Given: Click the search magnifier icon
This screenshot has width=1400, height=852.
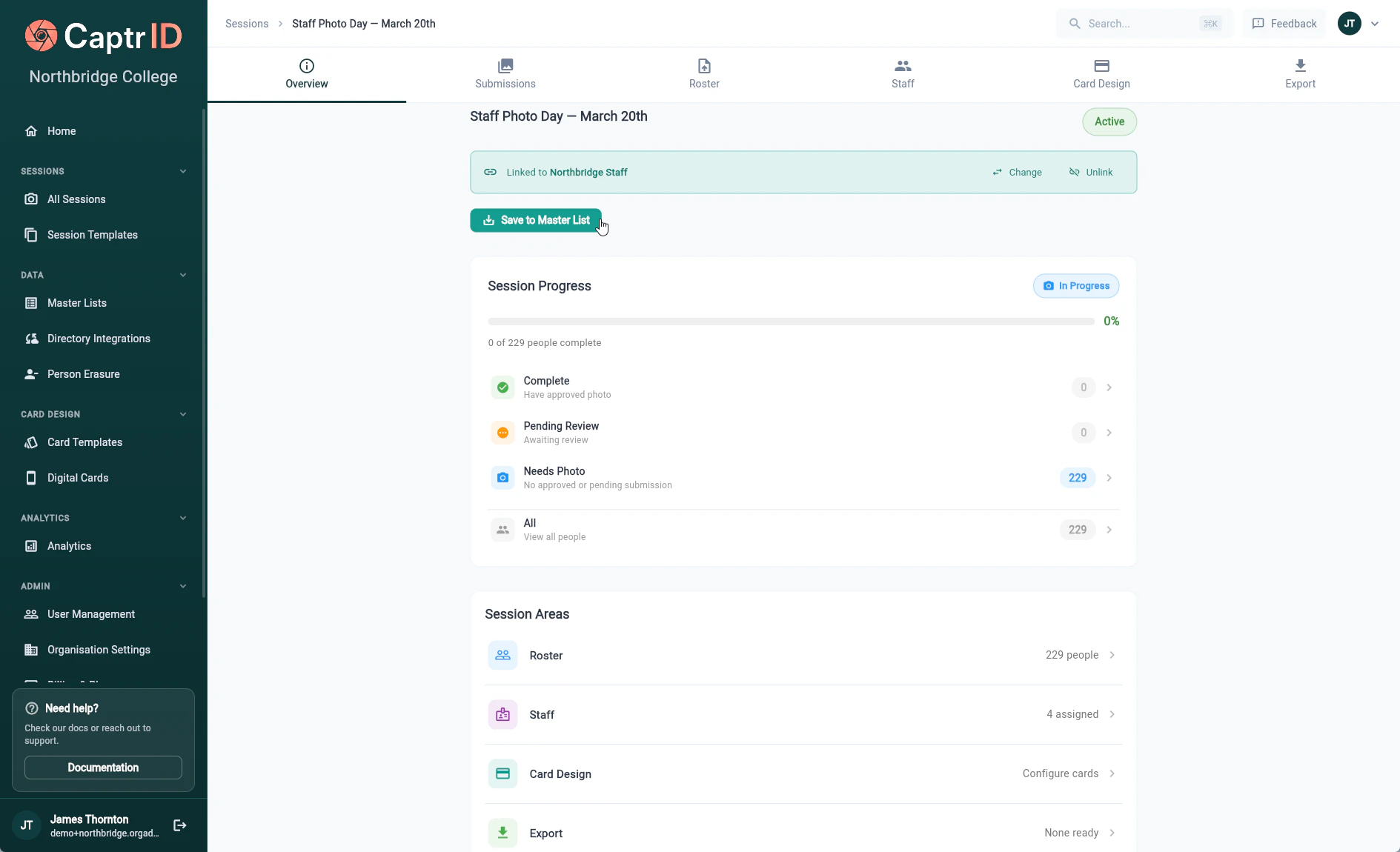Looking at the screenshot, I should pyautogui.click(x=1075, y=24).
